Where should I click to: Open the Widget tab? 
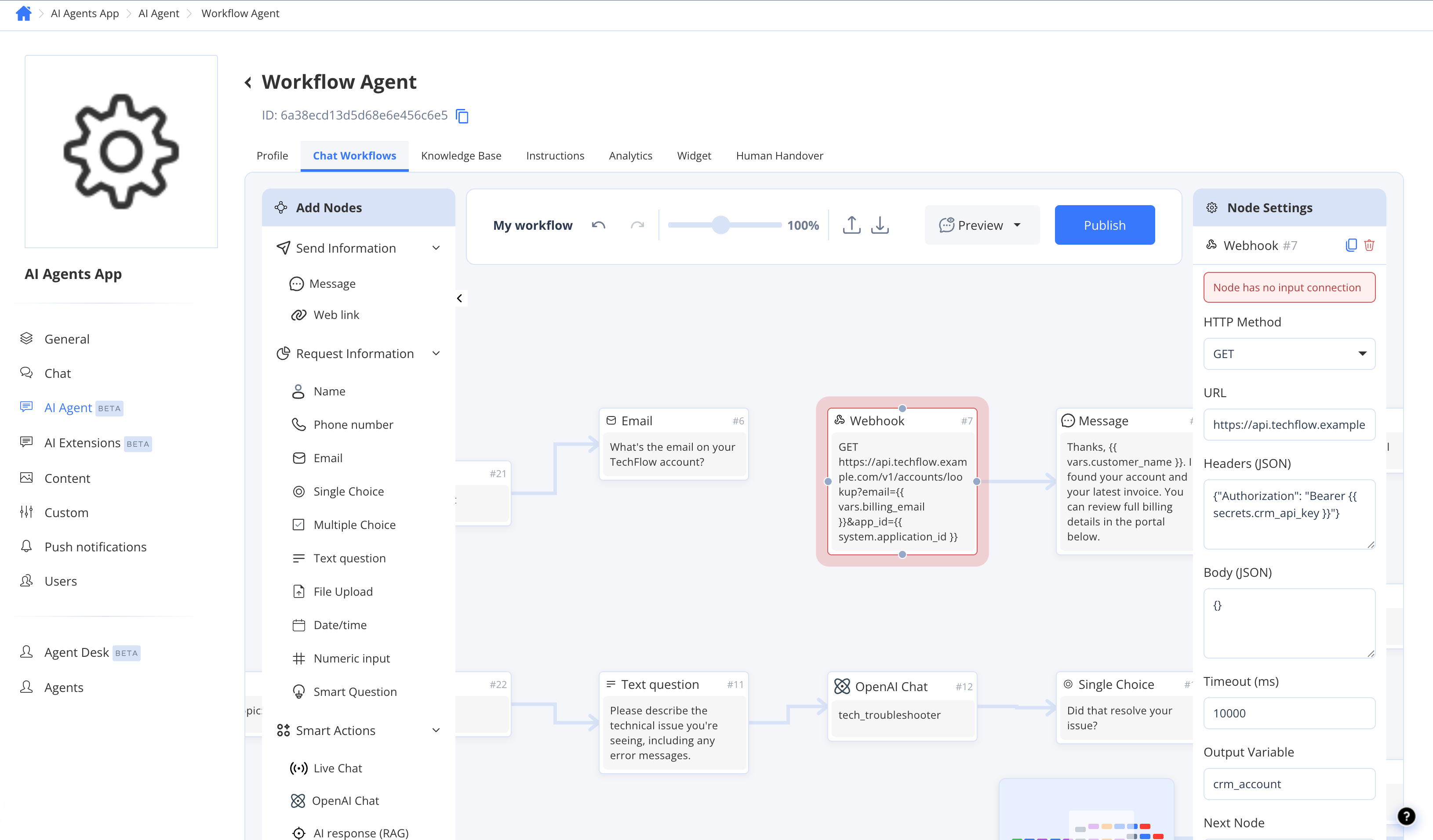coord(694,156)
